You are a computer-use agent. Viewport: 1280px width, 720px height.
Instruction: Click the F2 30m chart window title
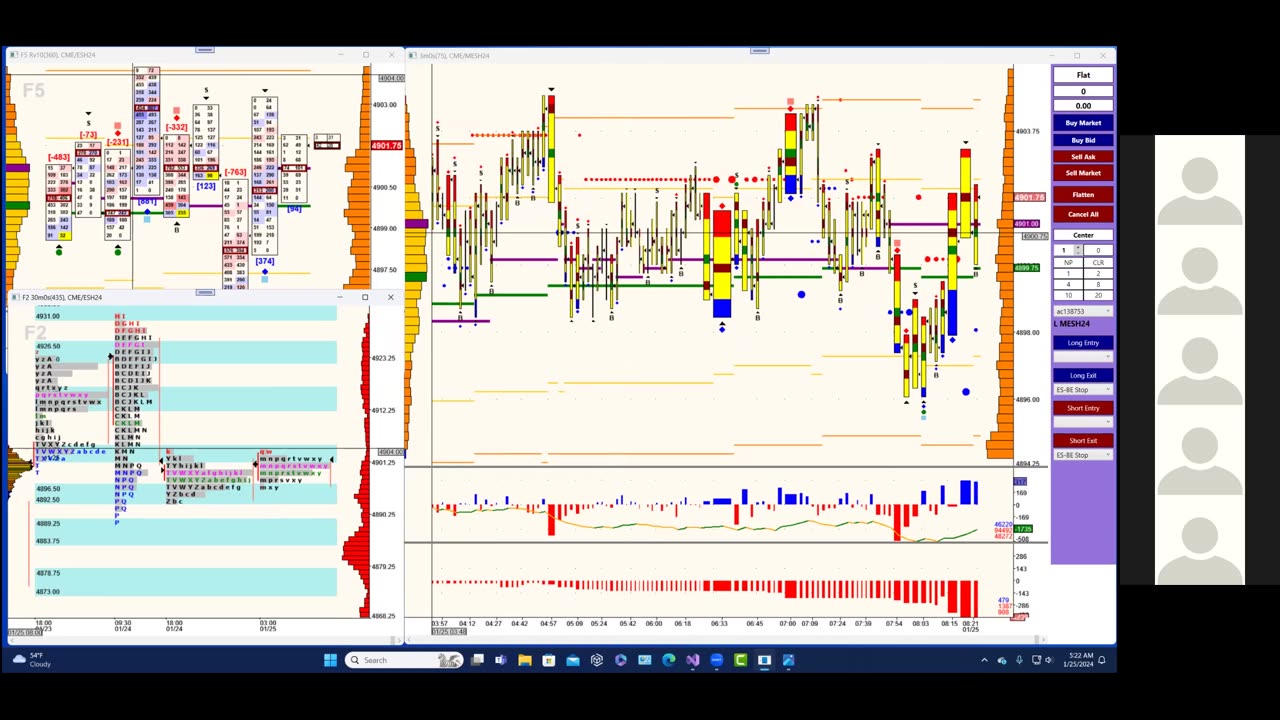pos(62,297)
